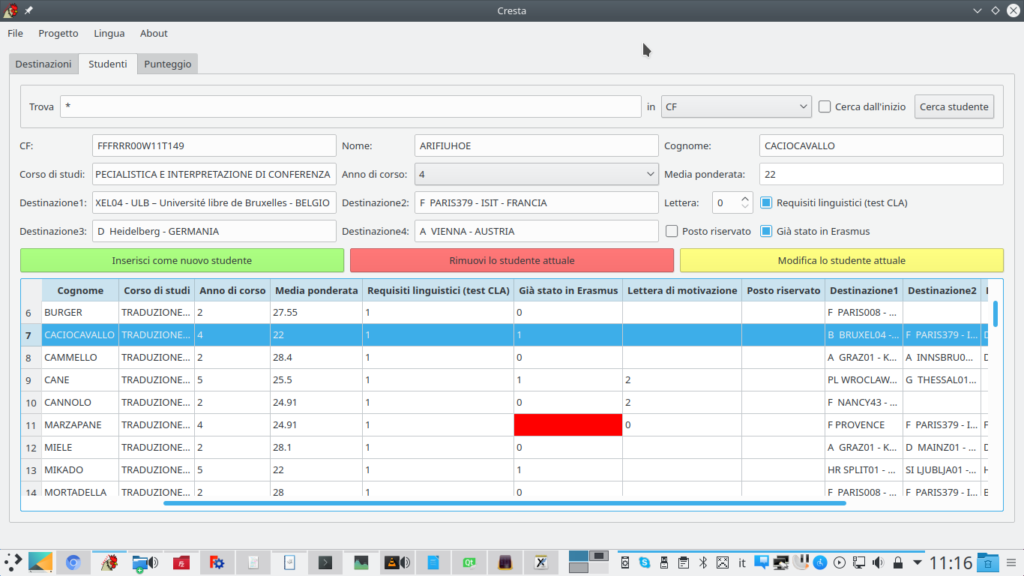The image size is (1024, 576).
Task: Click the red cell in MARZAPANE row
Action: click(x=568, y=424)
